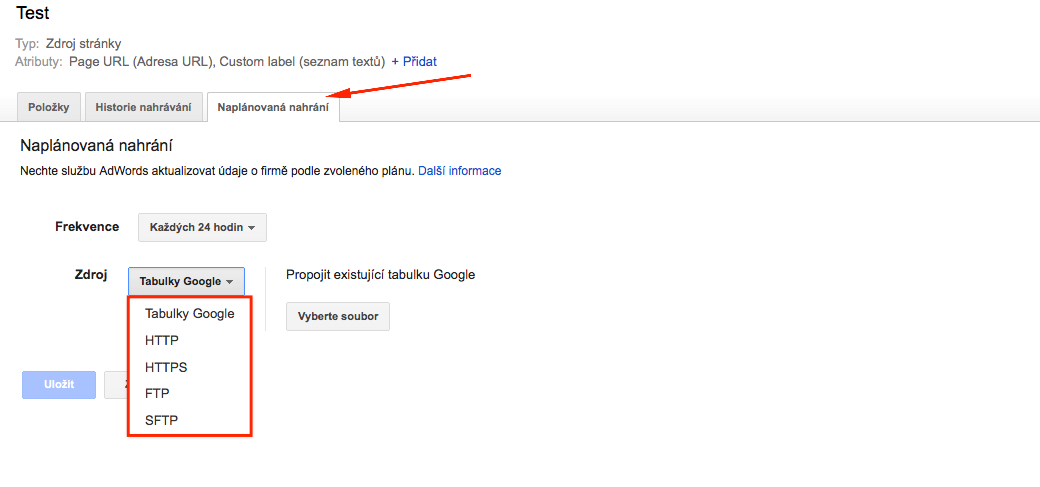The width and height of the screenshot is (1040, 487).
Task: Click the 'Test' page title
Action: pyautogui.click(x=33, y=13)
